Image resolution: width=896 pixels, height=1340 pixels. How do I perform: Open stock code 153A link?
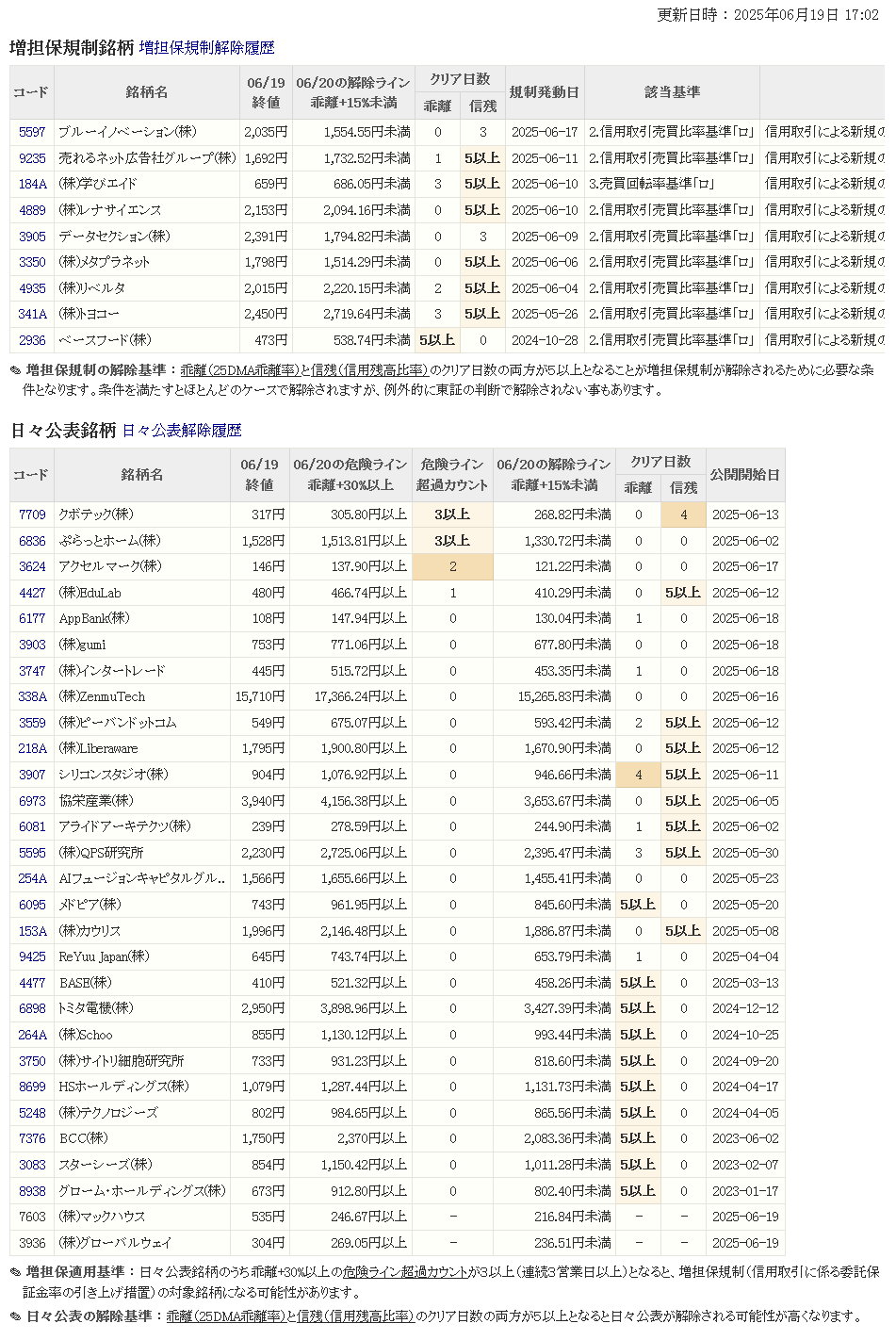(32, 931)
